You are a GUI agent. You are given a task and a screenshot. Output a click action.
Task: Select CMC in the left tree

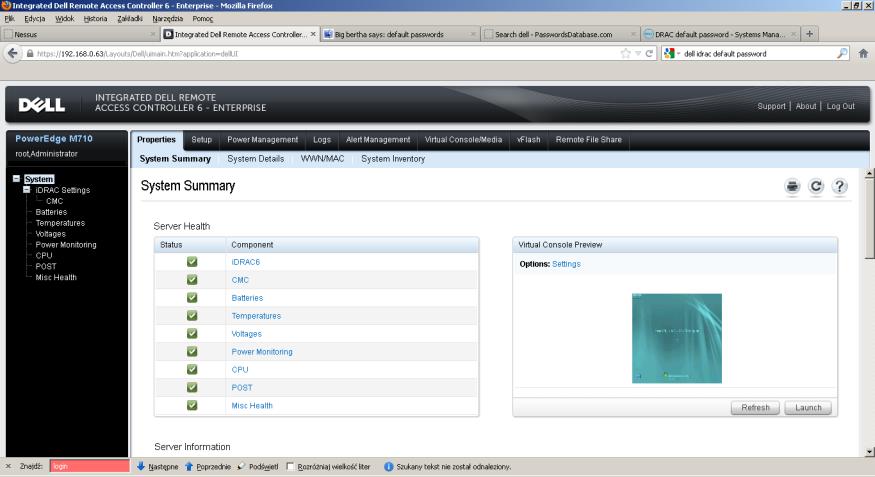pos(55,201)
